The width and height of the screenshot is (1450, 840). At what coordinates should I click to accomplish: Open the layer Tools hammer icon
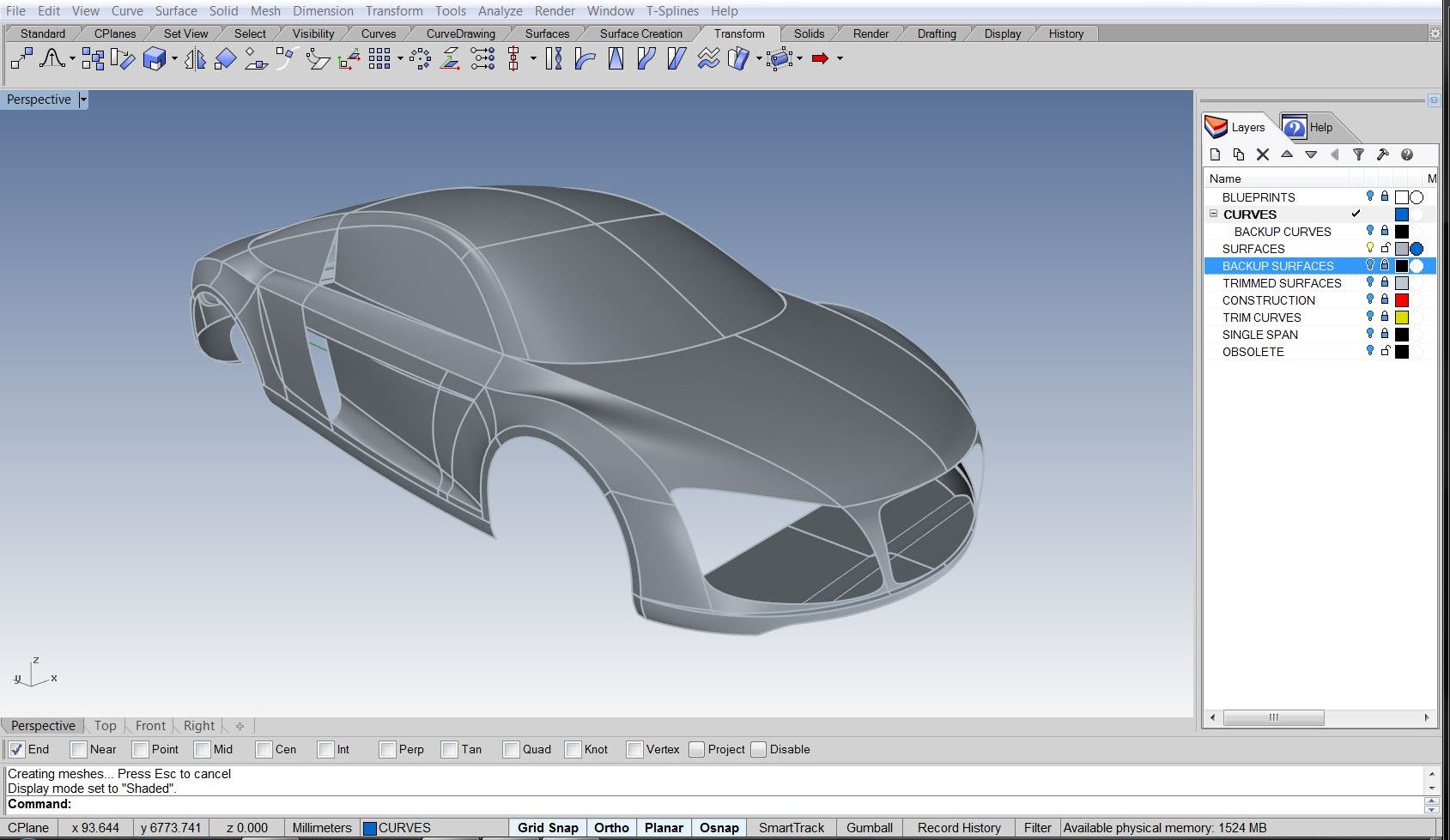tap(1382, 154)
